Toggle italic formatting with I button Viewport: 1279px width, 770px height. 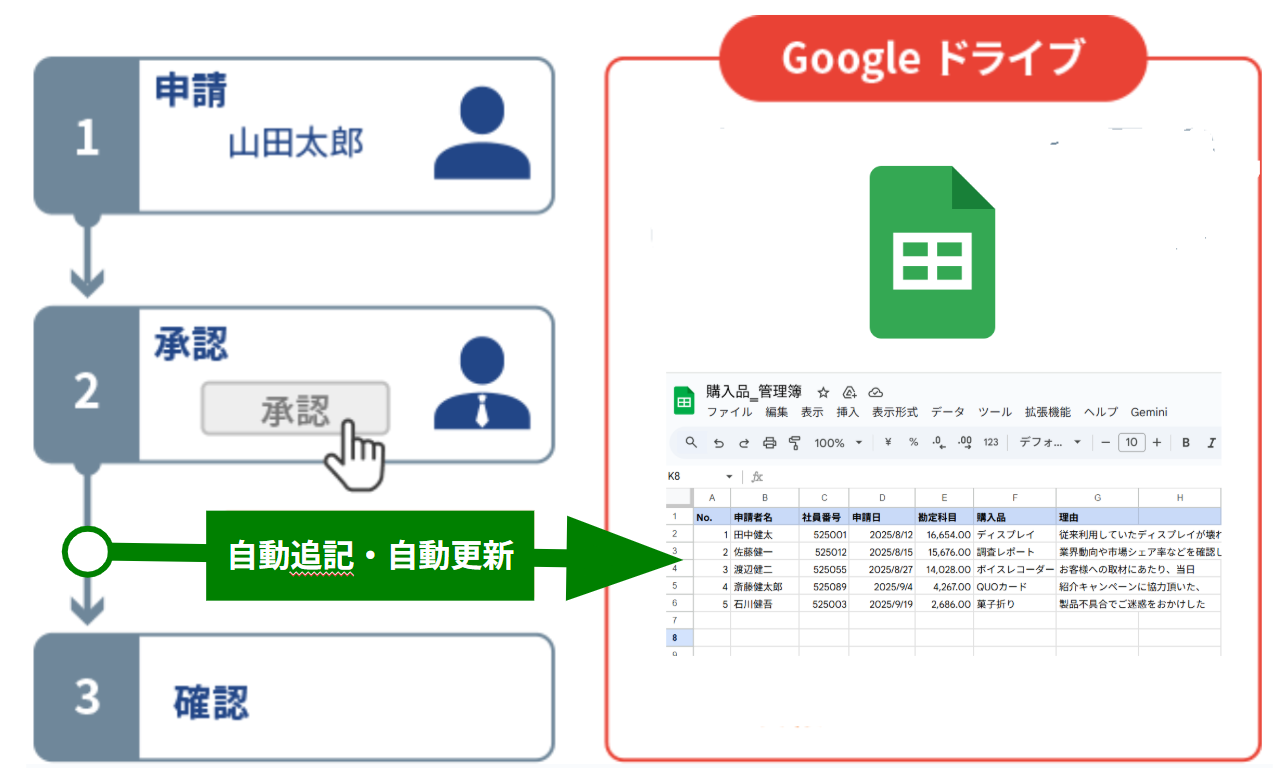1211,443
